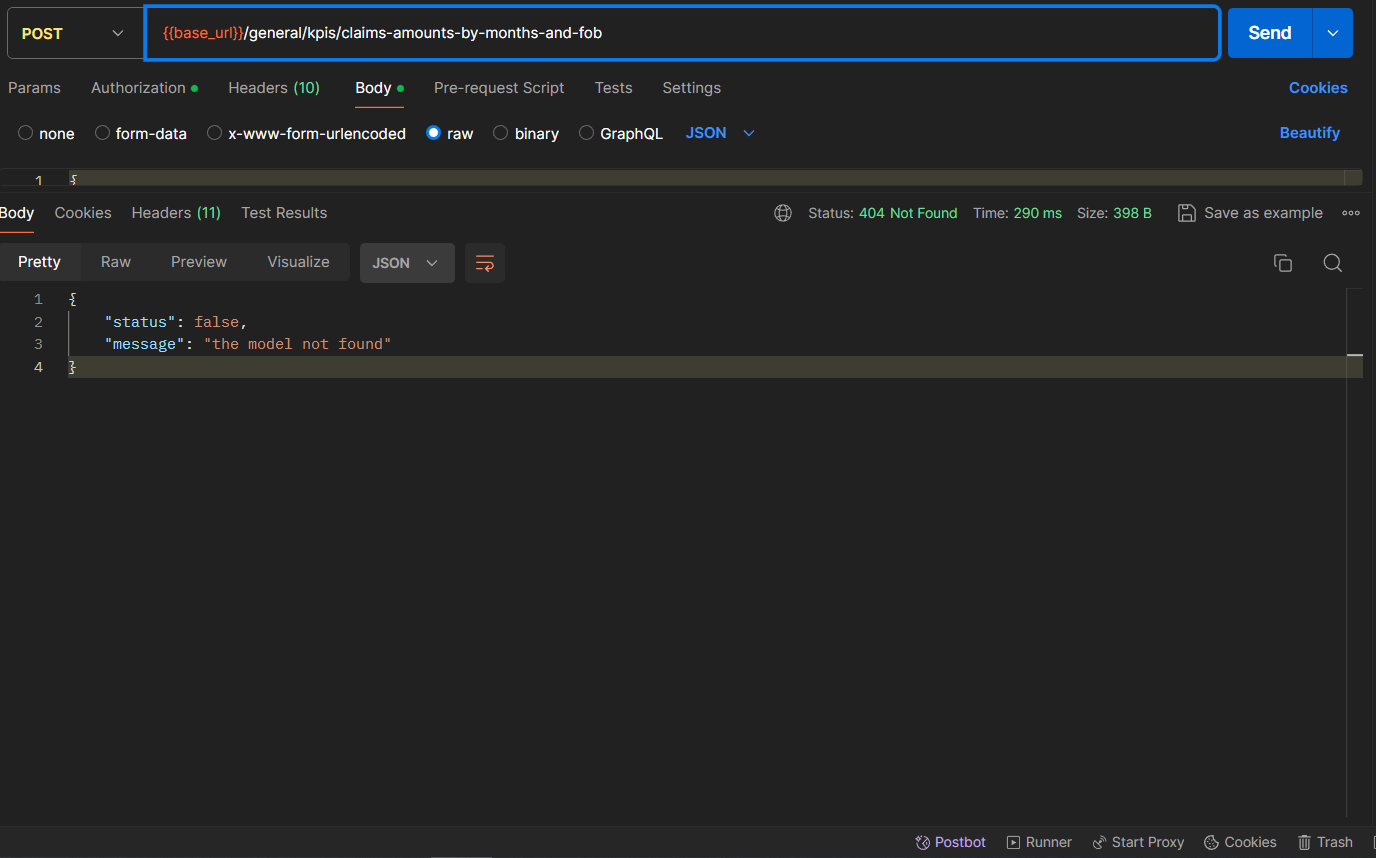This screenshot has width=1376, height=858.
Task: Open the response JSON format dropdown
Action: point(406,263)
